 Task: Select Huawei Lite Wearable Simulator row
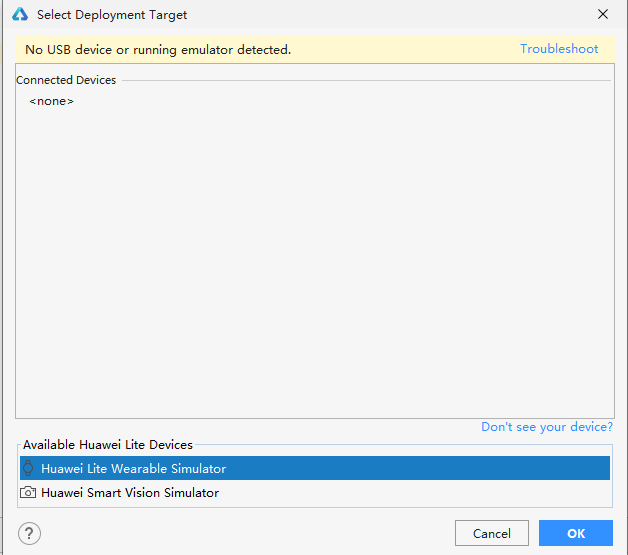[x=315, y=468]
